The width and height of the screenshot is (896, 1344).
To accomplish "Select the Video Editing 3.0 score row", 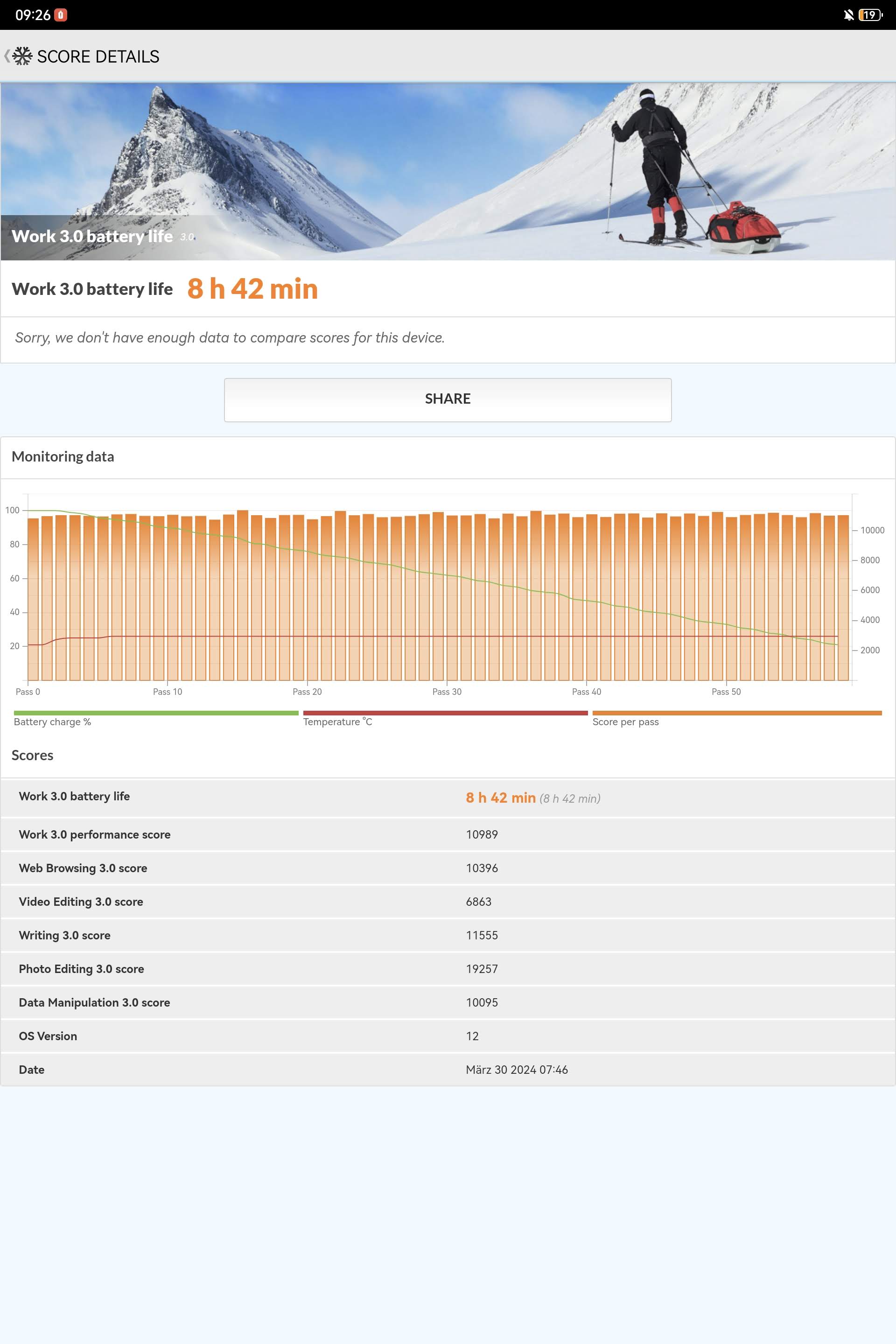I will [x=448, y=902].
